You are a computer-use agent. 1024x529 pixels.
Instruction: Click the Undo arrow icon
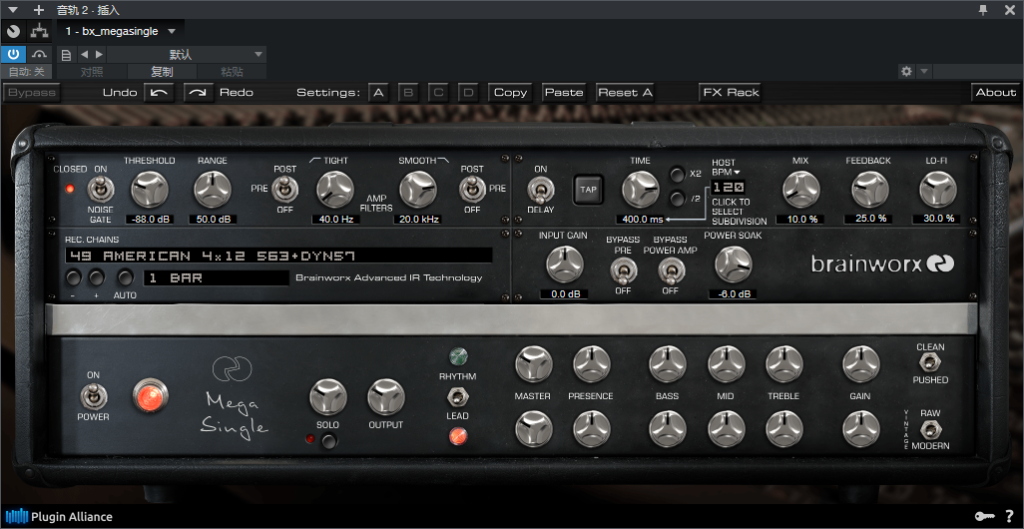click(160, 93)
